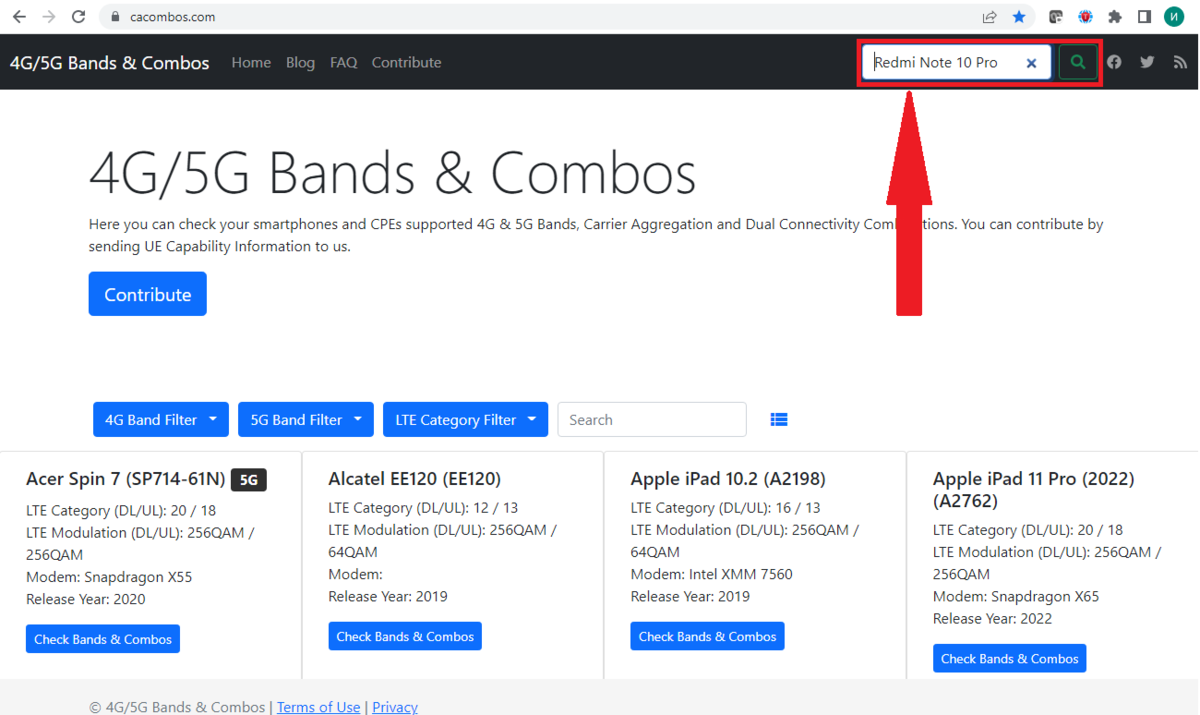
Task: Open the Blog menu item
Action: pyautogui.click(x=300, y=62)
